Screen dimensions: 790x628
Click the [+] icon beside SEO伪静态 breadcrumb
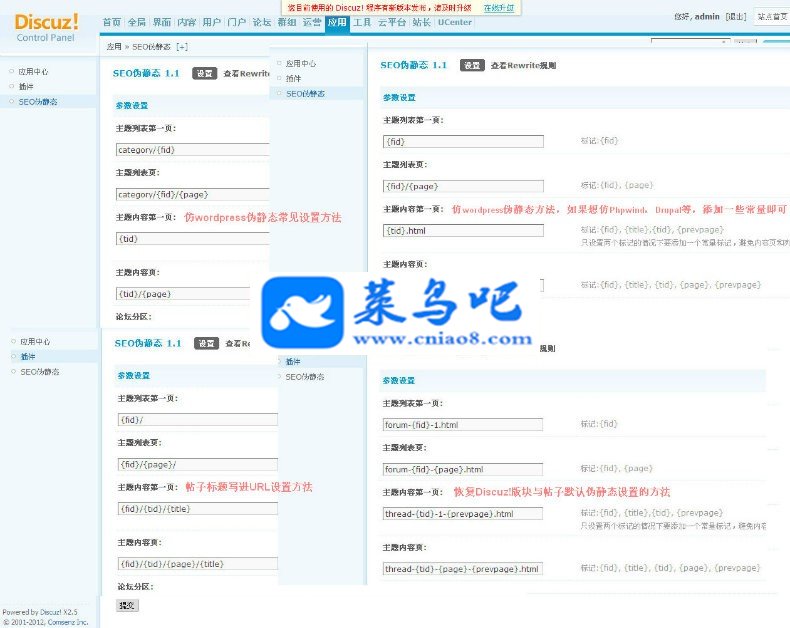pos(182,47)
